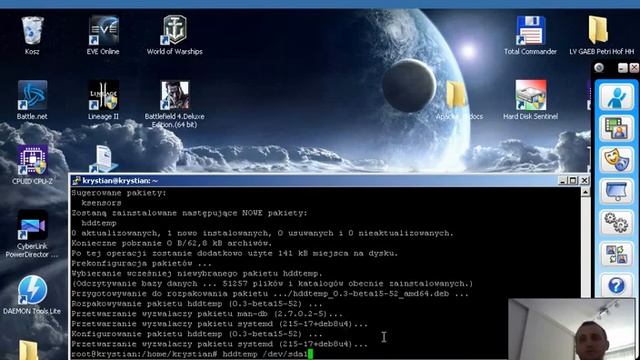Open the LY GAEB Petri Hof HH folder

pos(598,30)
